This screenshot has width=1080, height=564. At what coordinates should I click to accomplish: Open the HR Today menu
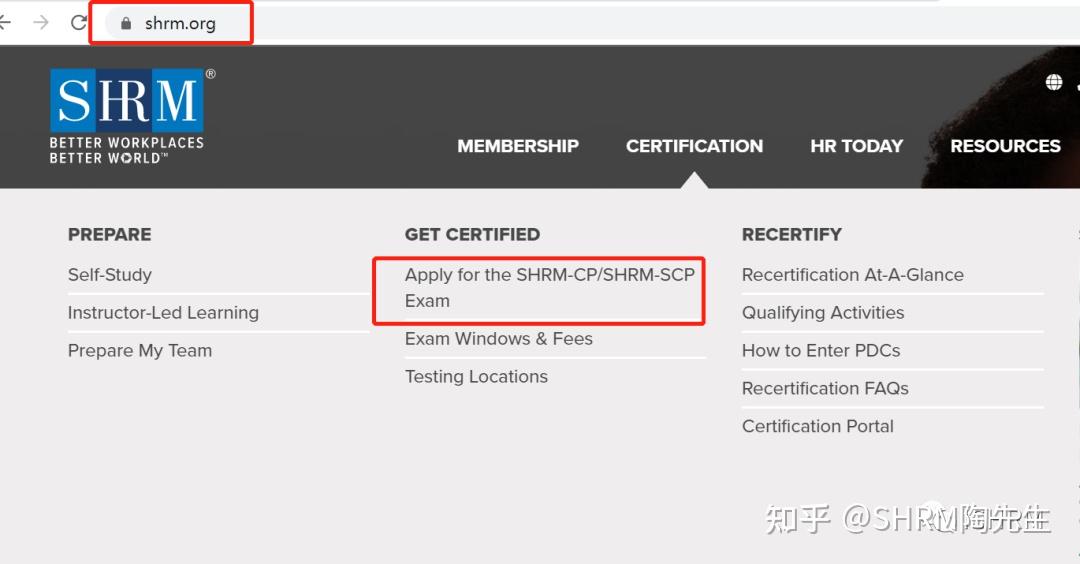coord(856,146)
